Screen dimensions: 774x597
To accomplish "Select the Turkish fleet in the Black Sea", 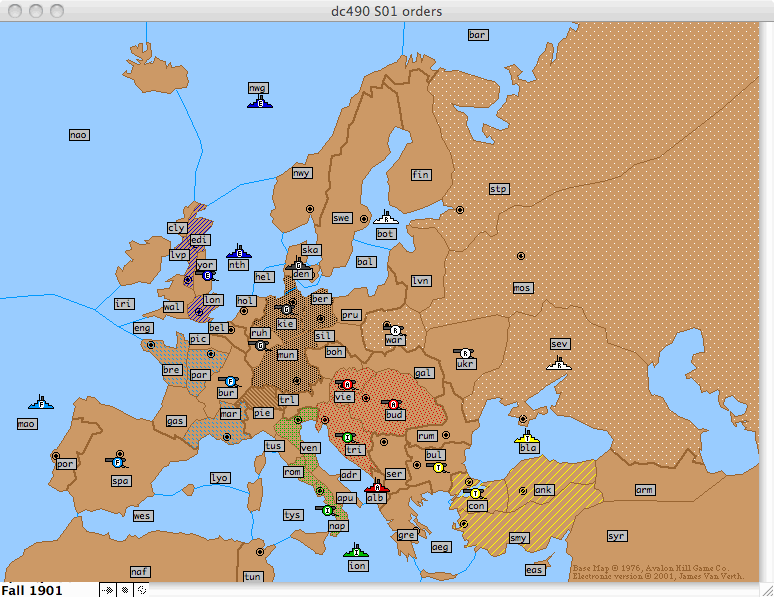I will [x=527, y=436].
